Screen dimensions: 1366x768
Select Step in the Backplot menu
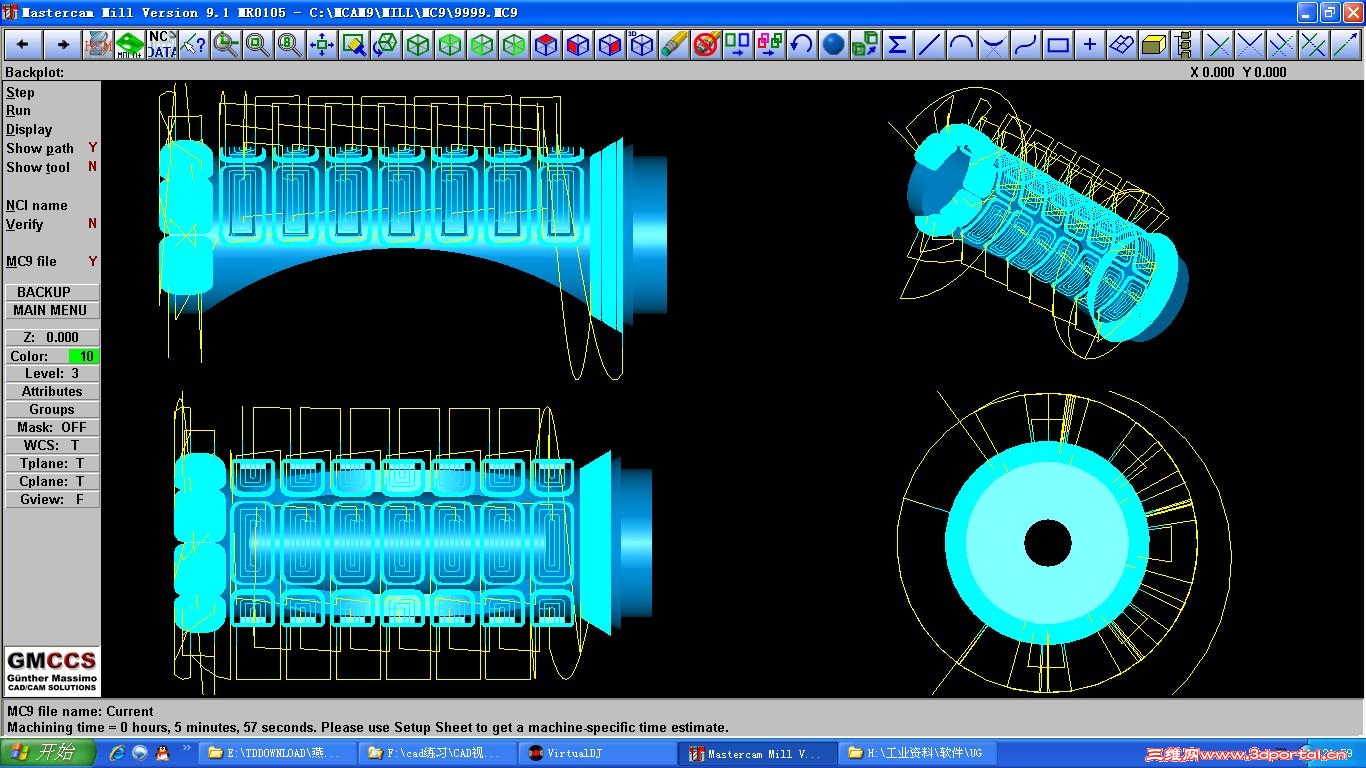coord(20,92)
